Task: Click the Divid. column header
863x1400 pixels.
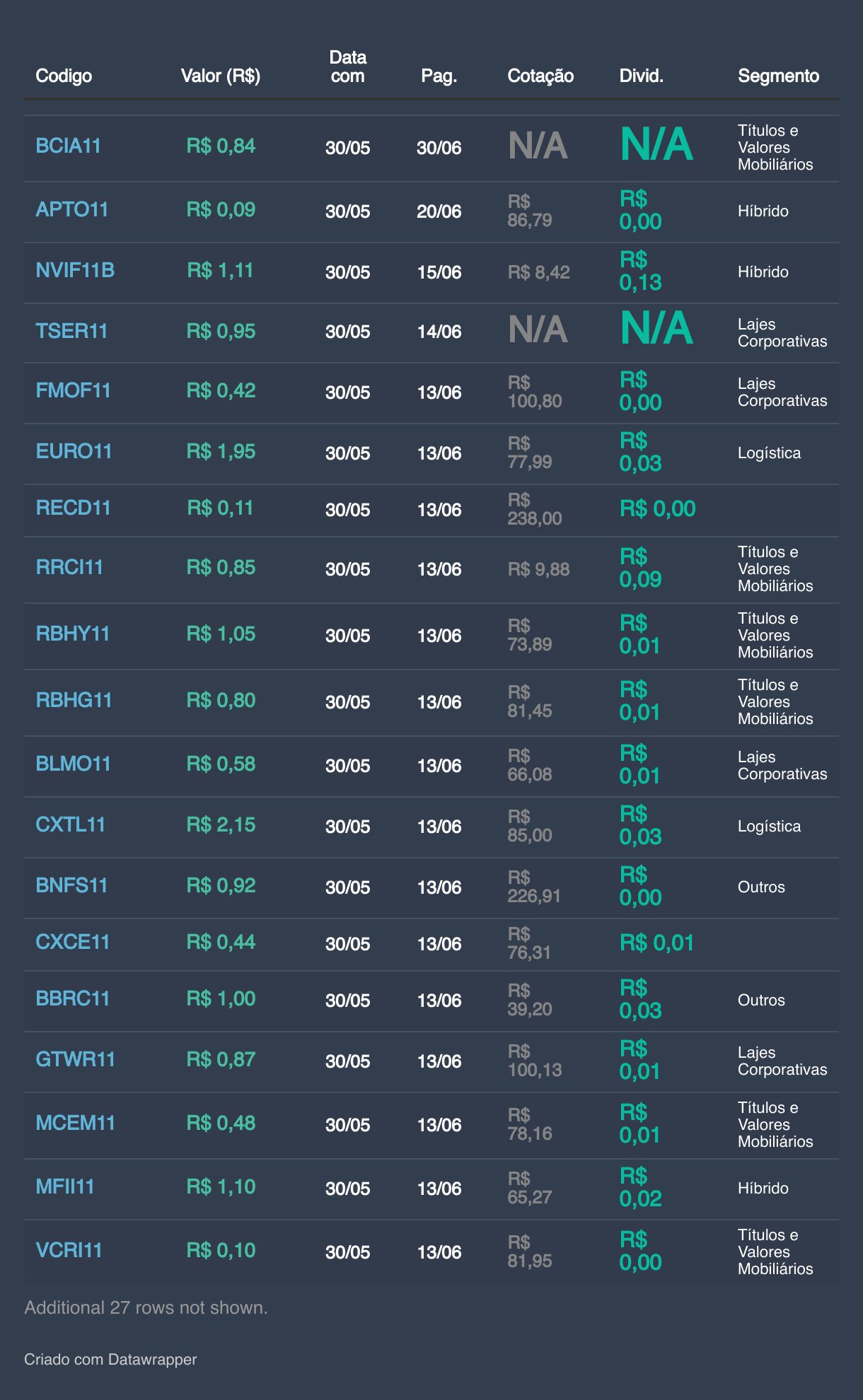Action: point(641,76)
